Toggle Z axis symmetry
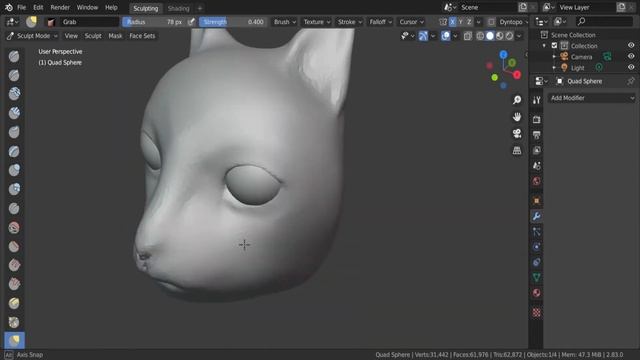Image resolution: width=640 pixels, height=360 pixels. click(x=469, y=22)
